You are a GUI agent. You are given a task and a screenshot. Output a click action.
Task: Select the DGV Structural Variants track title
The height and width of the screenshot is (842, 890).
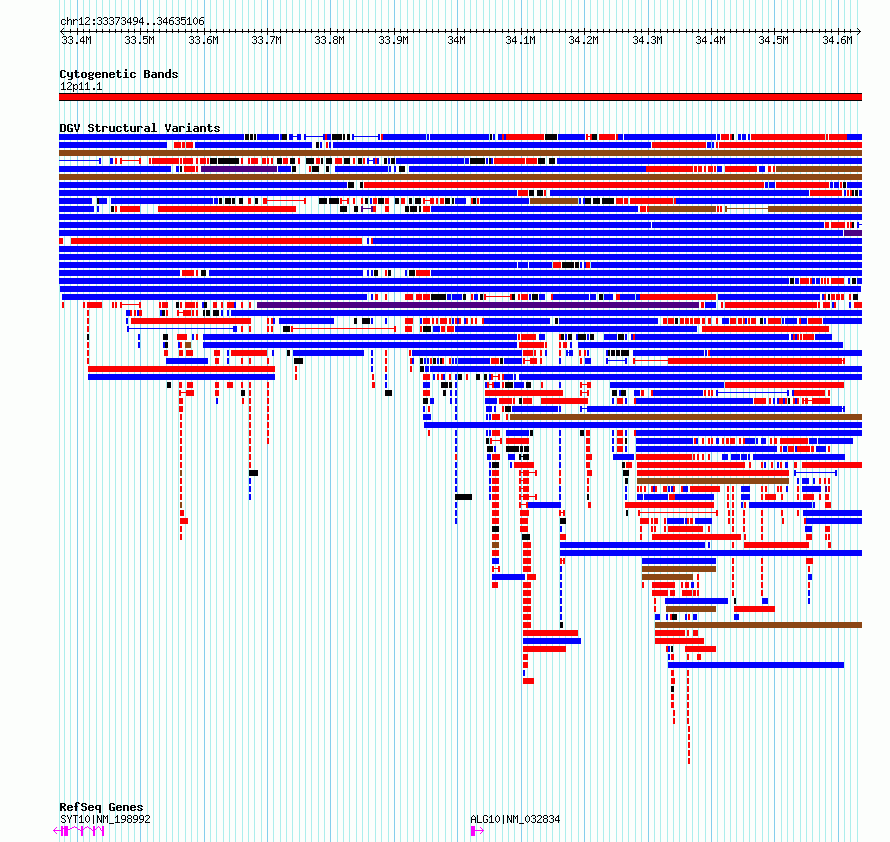140,128
